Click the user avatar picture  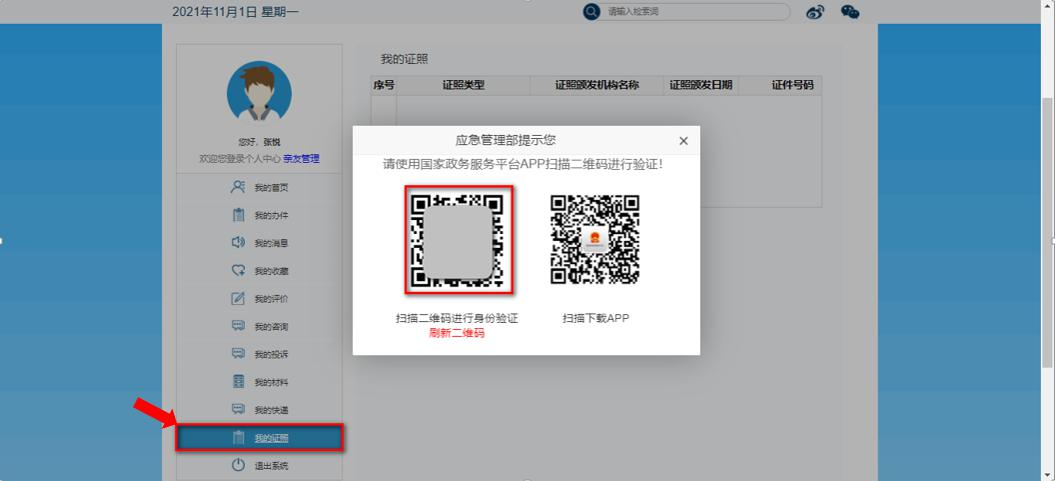259,94
